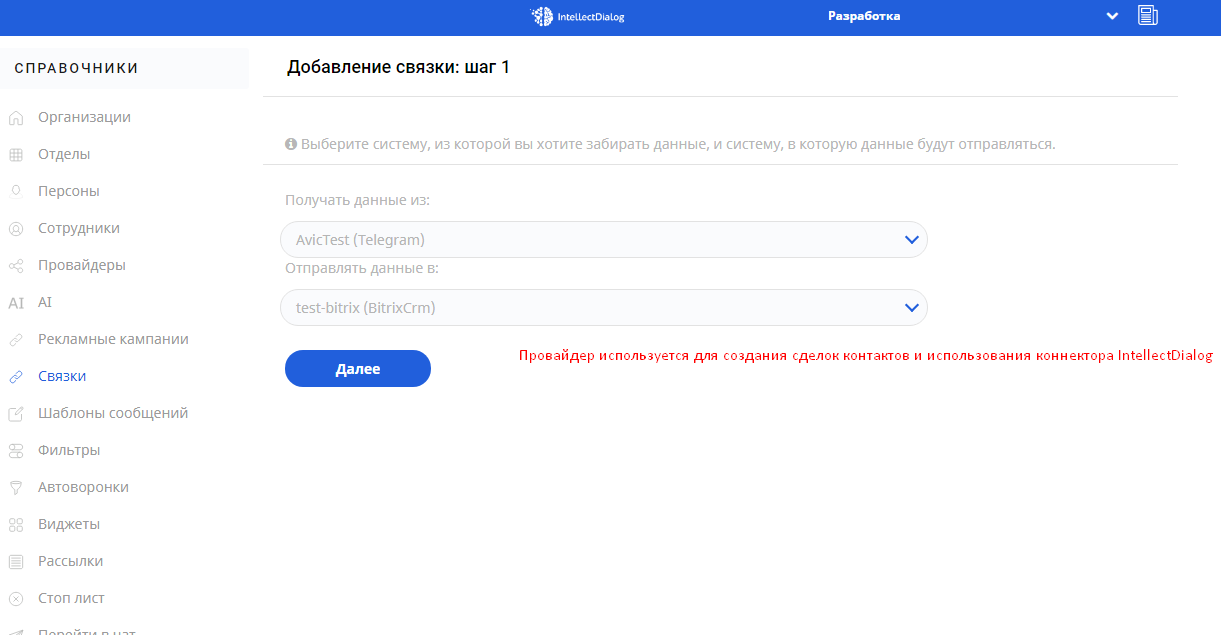Click the red provider warning text
This screenshot has width=1221, height=635.
pyautogui.click(x=866, y=355)
